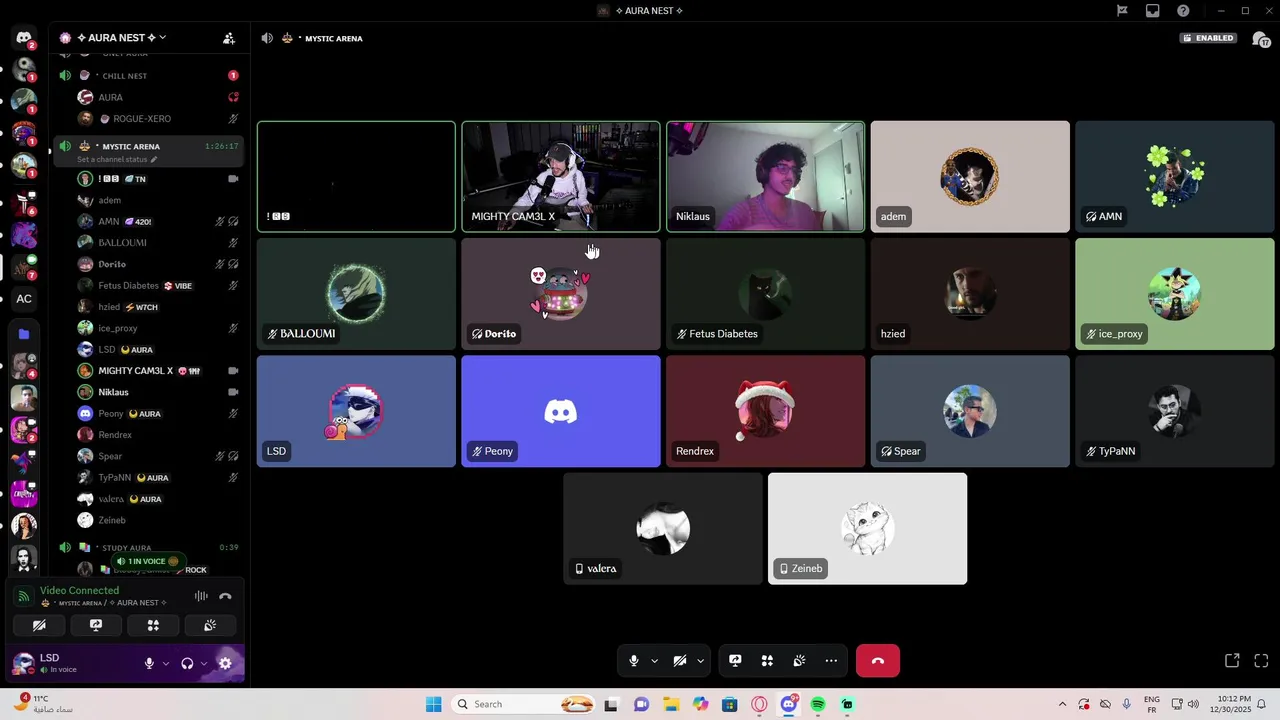Image resolution: width=1280 pixels, height=720 pixels.
Task: Select the CHILL NEST voice channel
Action: (148, 76)
